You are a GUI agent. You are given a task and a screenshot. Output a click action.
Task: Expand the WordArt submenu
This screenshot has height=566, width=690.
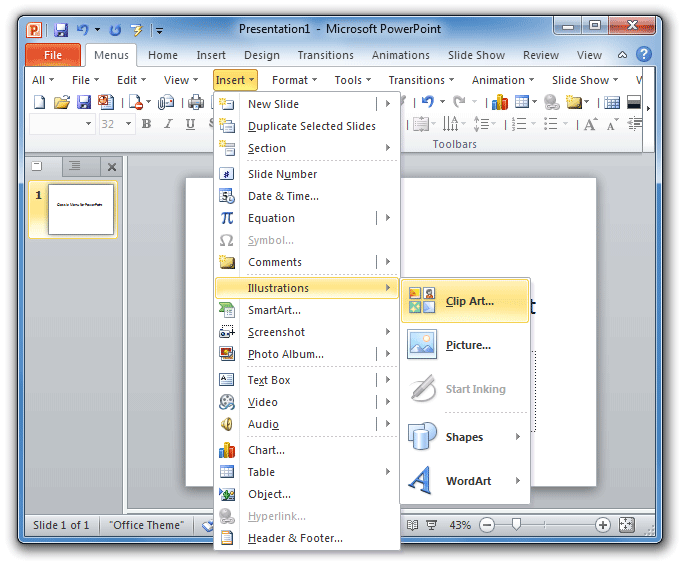click(465, 481)
